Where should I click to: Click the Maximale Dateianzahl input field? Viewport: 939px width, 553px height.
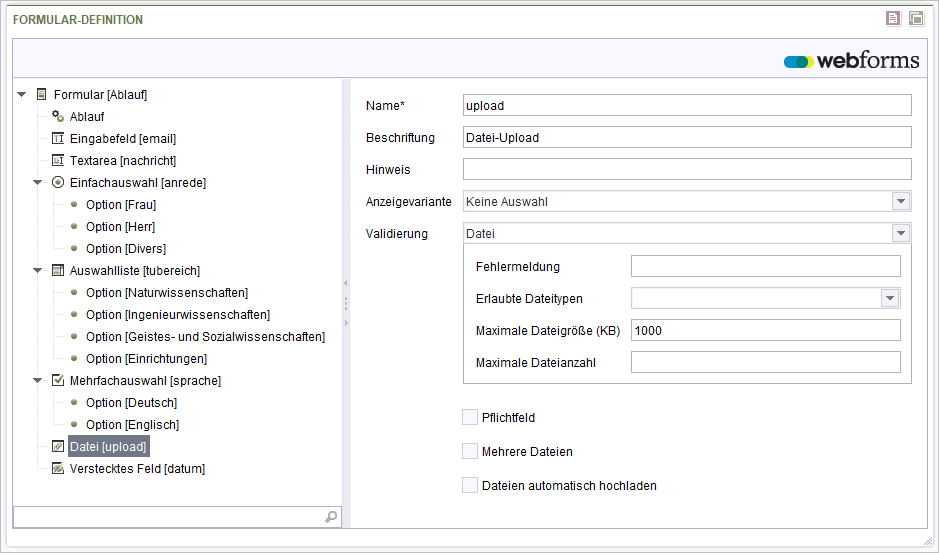click(x=765, y=362)
